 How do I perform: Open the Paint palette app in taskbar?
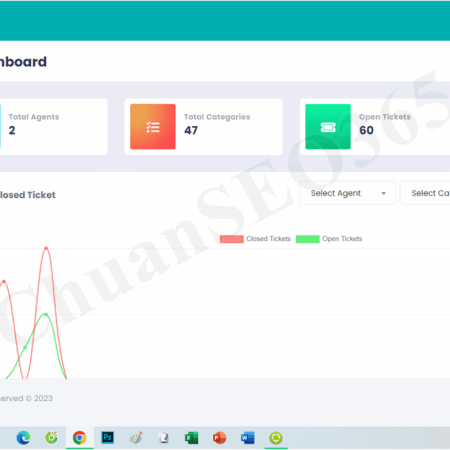click(136, 438)
